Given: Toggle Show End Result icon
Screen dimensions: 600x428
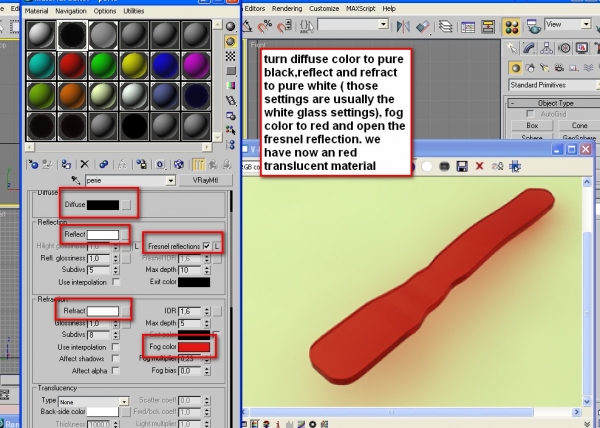Looking at the screenshot, I should pos(198,165).
